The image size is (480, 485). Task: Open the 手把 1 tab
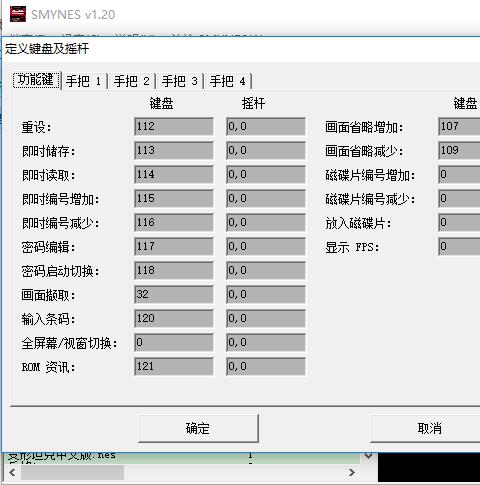[84, 81]
